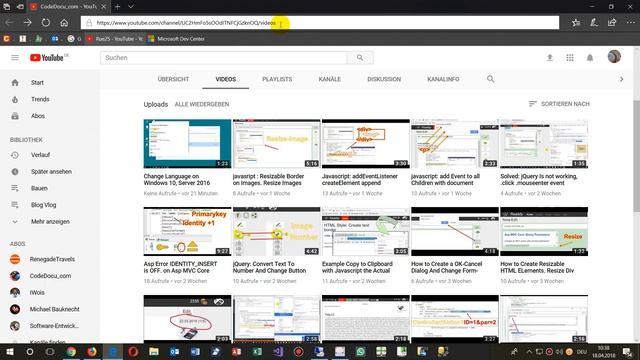Click the Start home icon in sidebar
Screen dimensions: 640x360
tap(15, 82)
